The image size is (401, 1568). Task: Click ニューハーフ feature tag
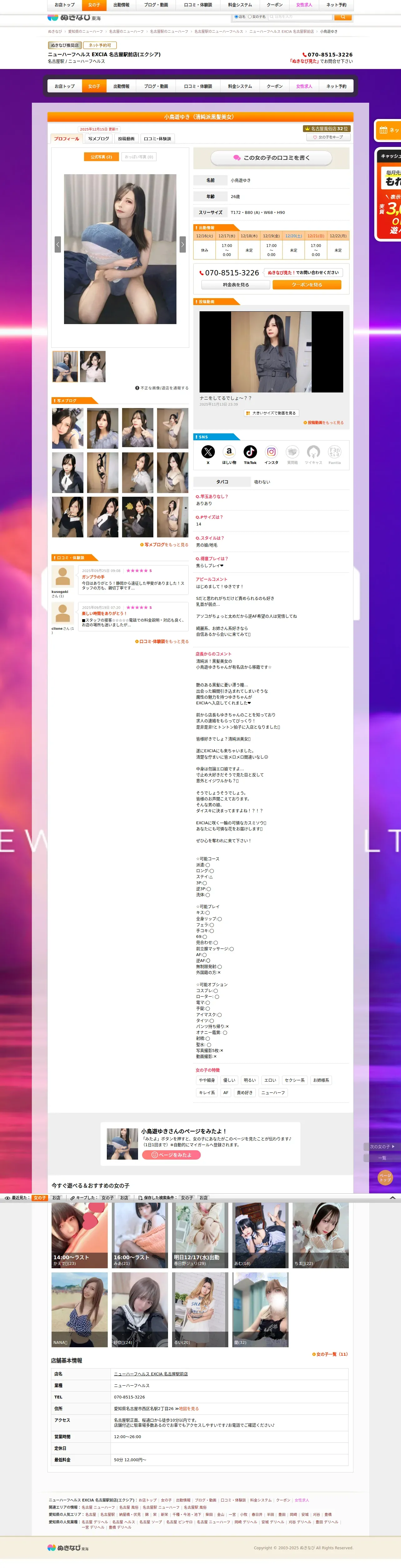(273, 1092)
